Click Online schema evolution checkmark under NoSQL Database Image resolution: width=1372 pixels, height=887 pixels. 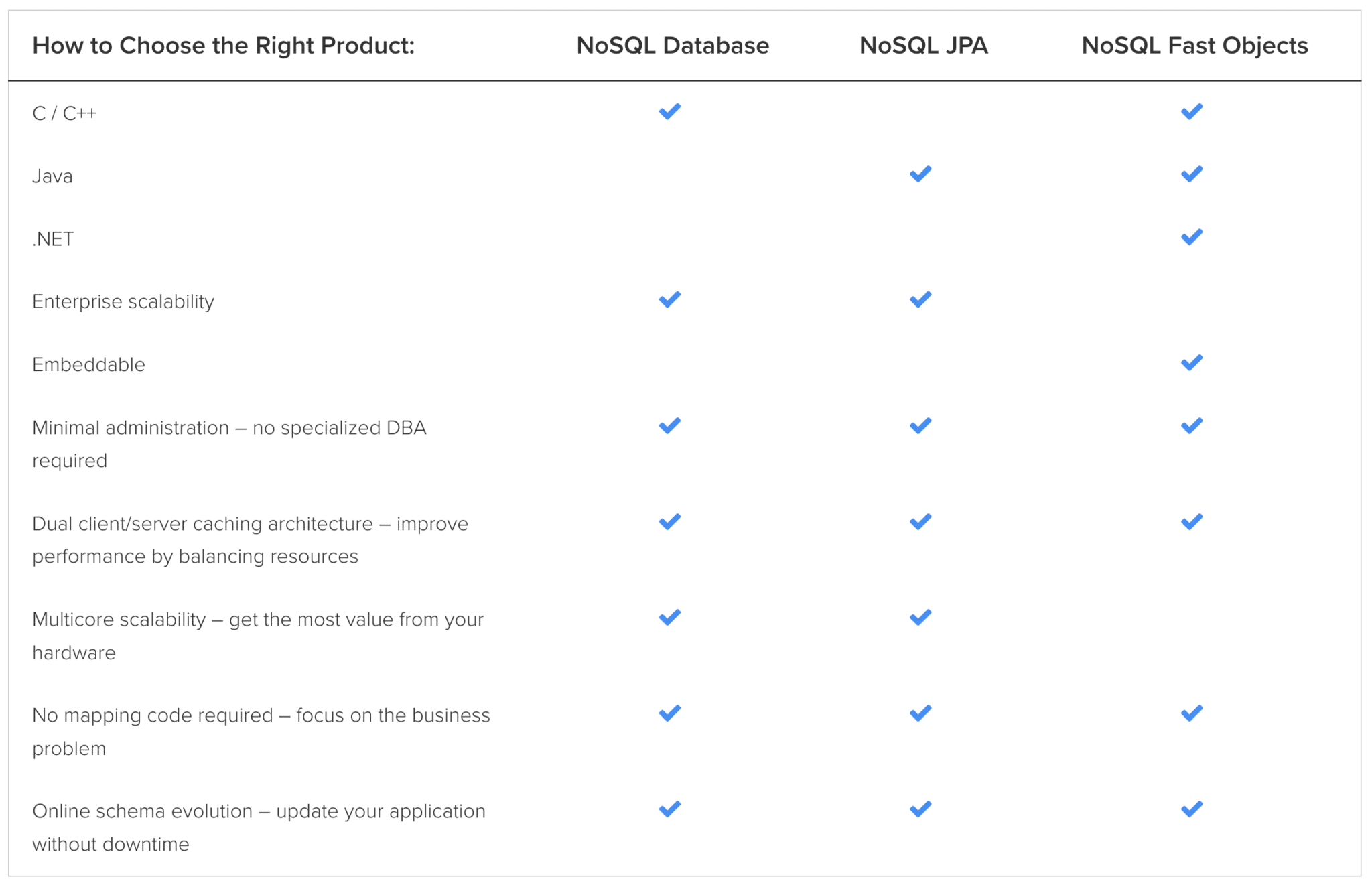[669, 809]
